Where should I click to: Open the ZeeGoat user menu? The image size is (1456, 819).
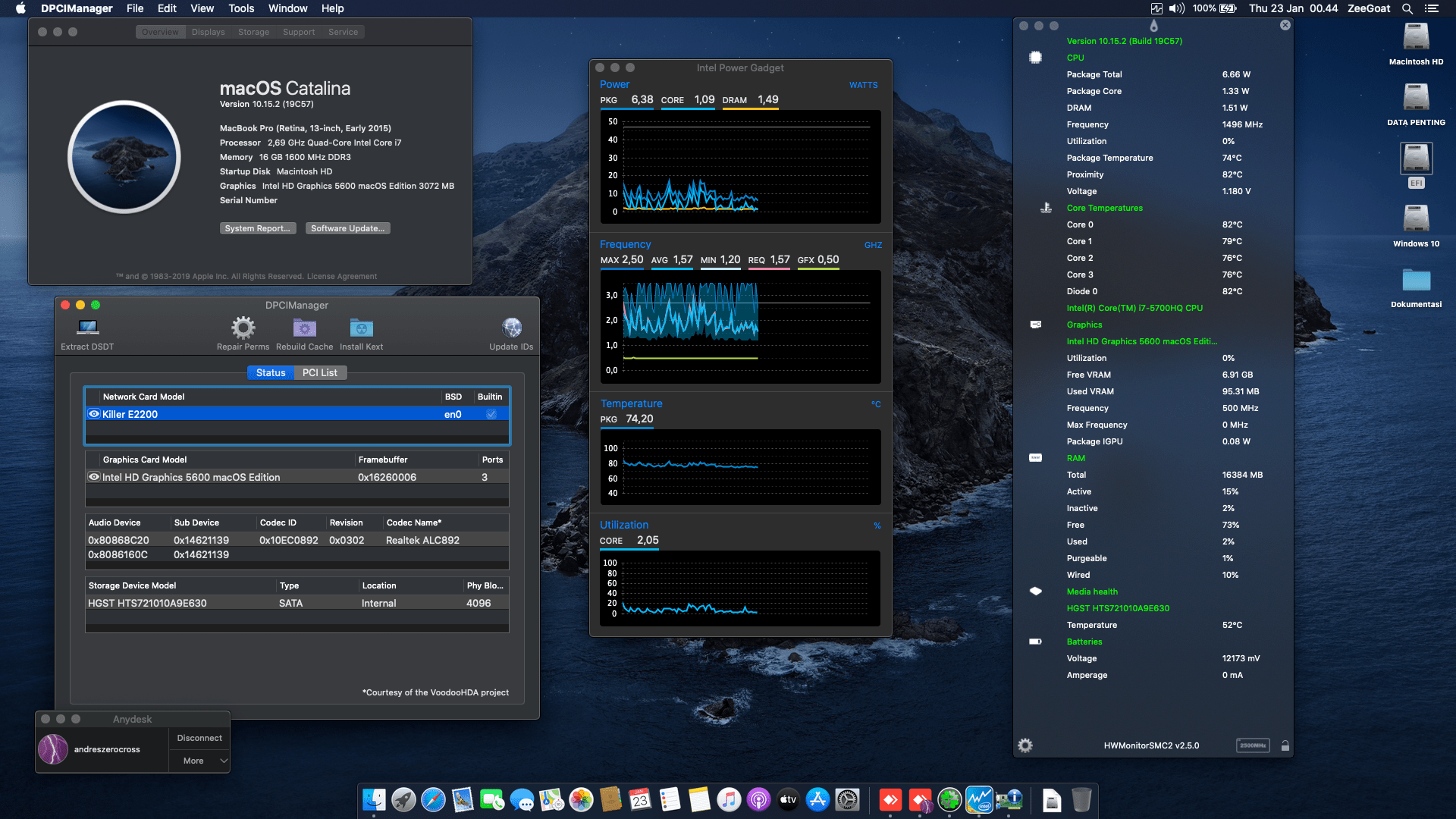1369,8
